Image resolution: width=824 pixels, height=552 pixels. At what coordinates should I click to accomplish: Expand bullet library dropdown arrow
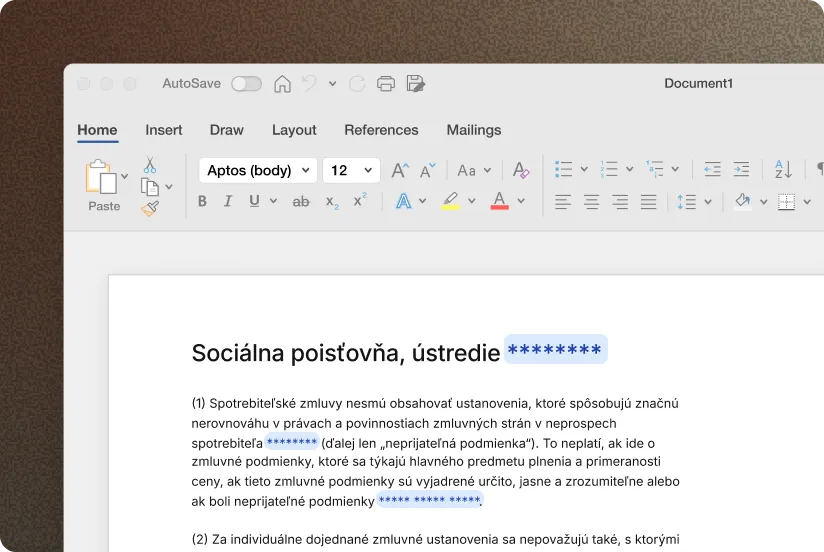(x=584, y=169)
